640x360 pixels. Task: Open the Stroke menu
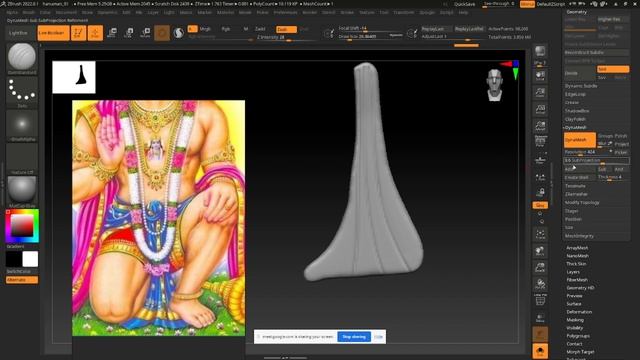click(x=347, y=13)
